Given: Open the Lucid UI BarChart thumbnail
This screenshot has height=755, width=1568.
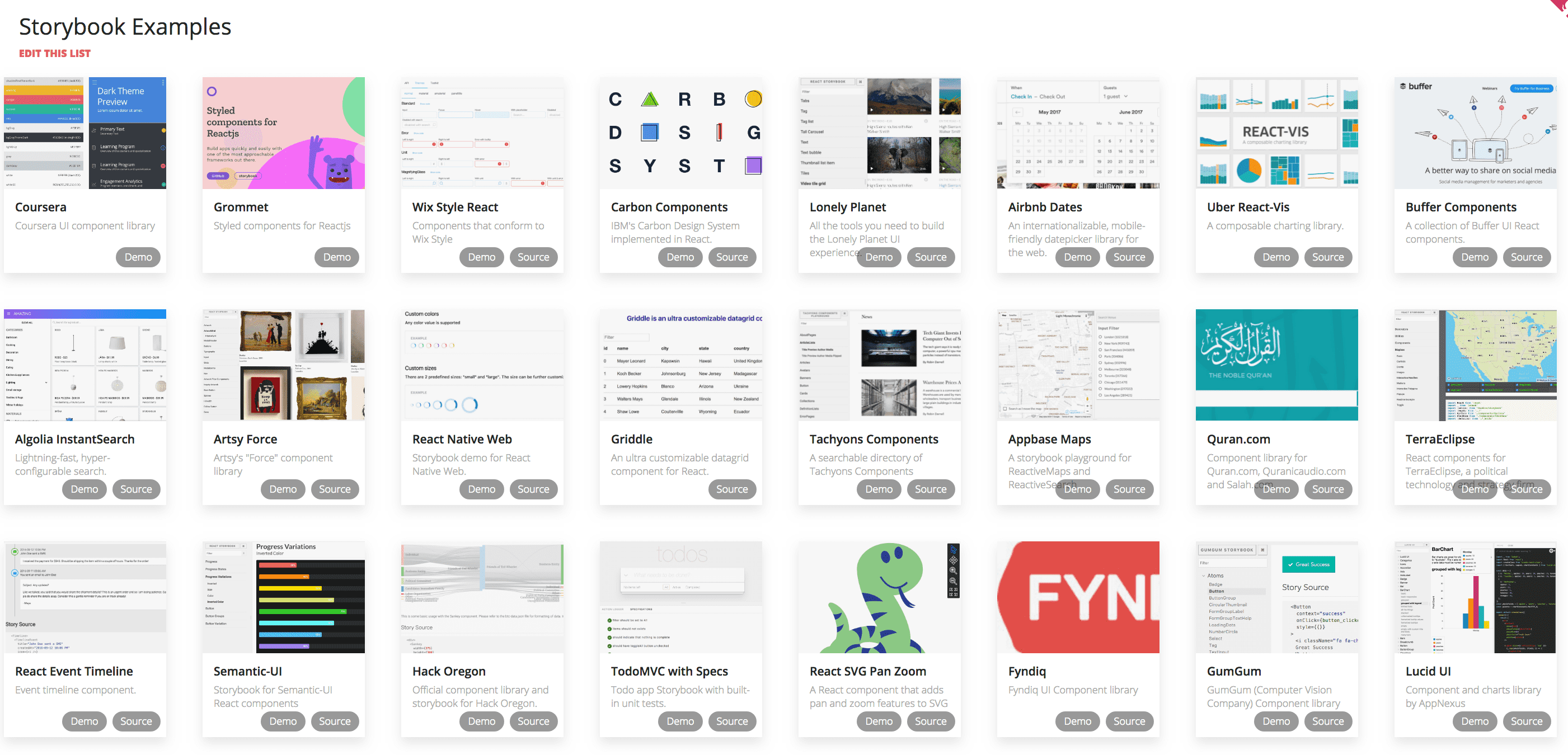Looking at the screenshot, I should click(1476, 597).
